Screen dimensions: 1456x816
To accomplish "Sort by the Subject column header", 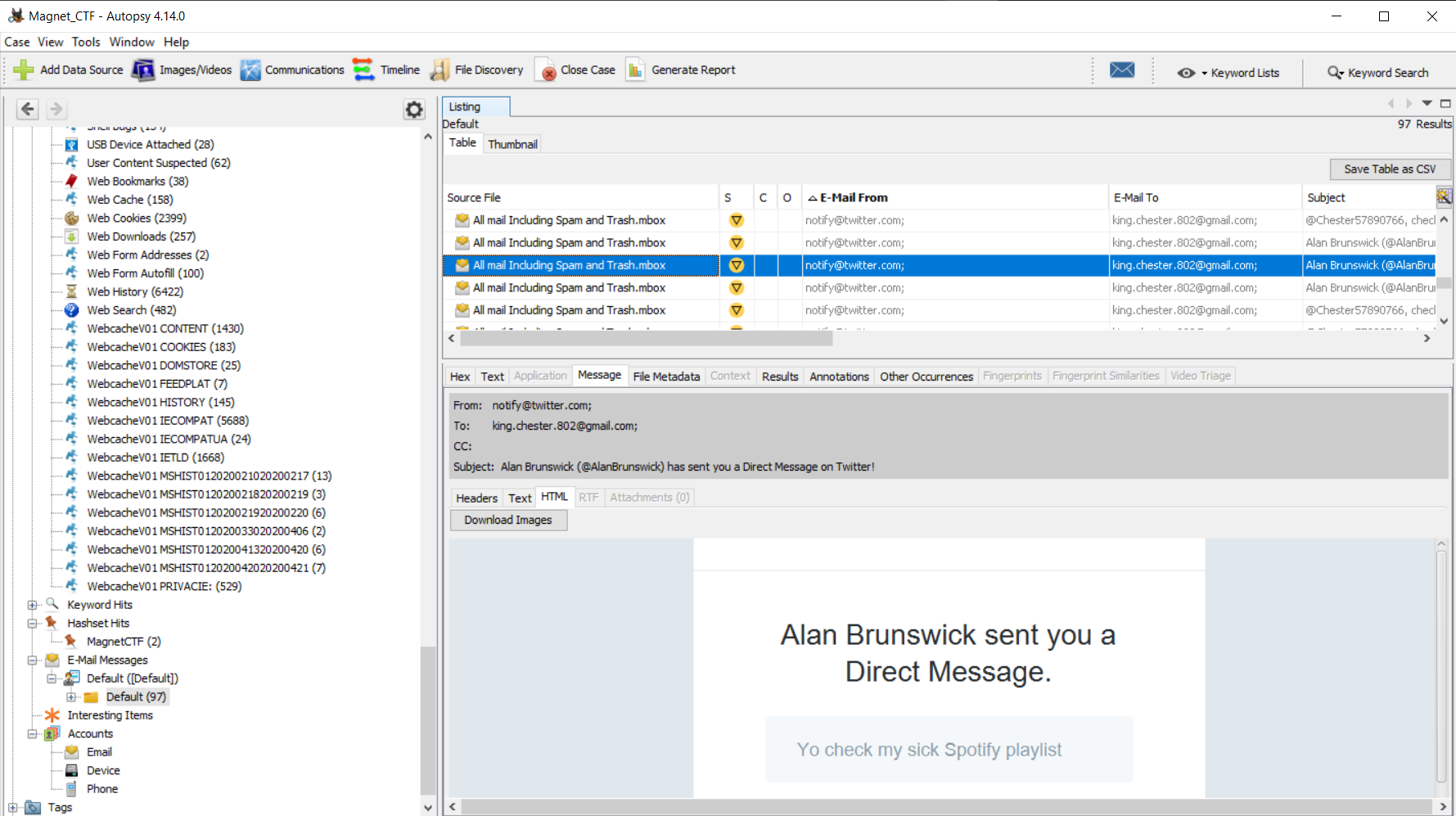I will point(1368,197).
